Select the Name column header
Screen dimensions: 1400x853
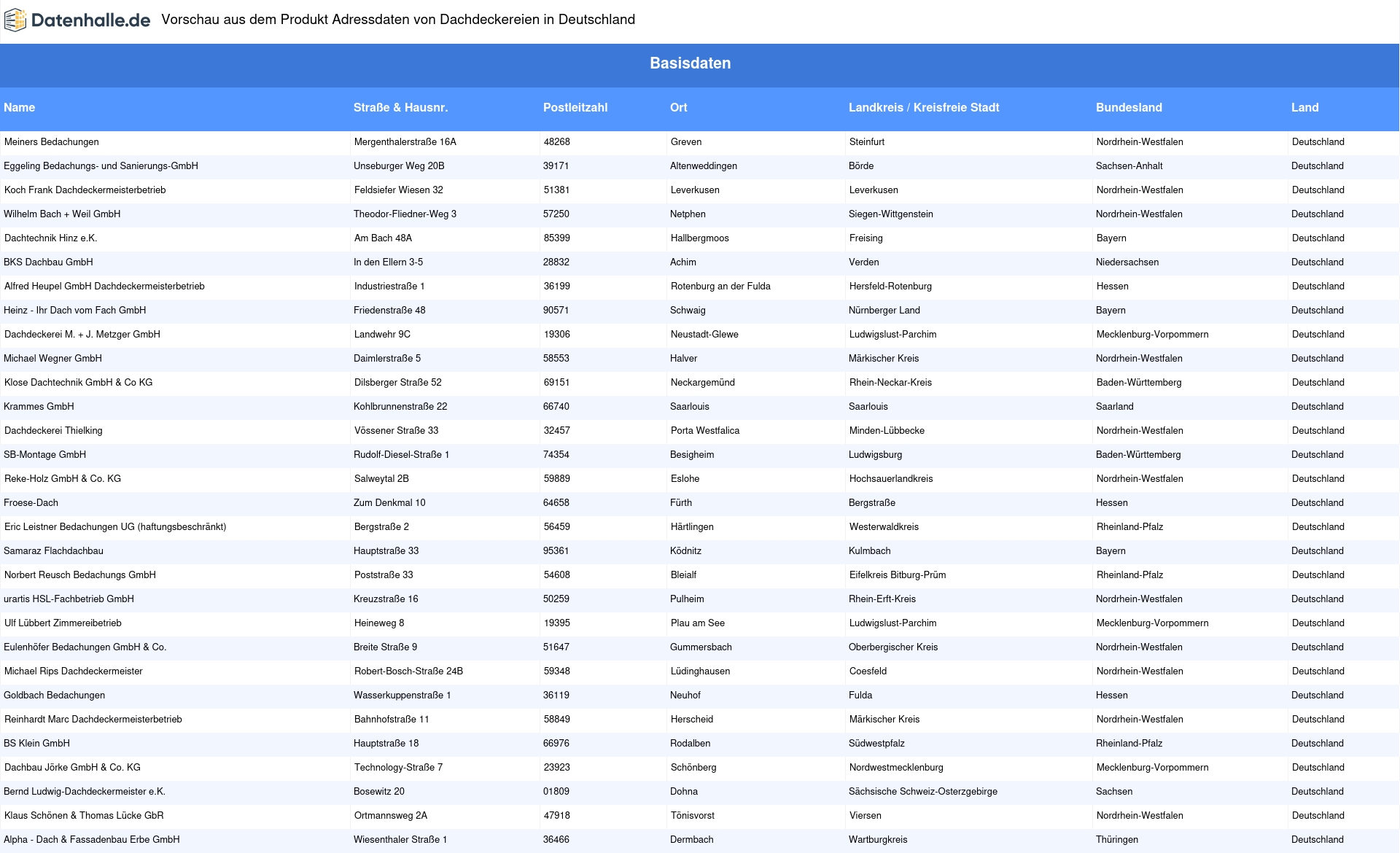click(19, 107)
